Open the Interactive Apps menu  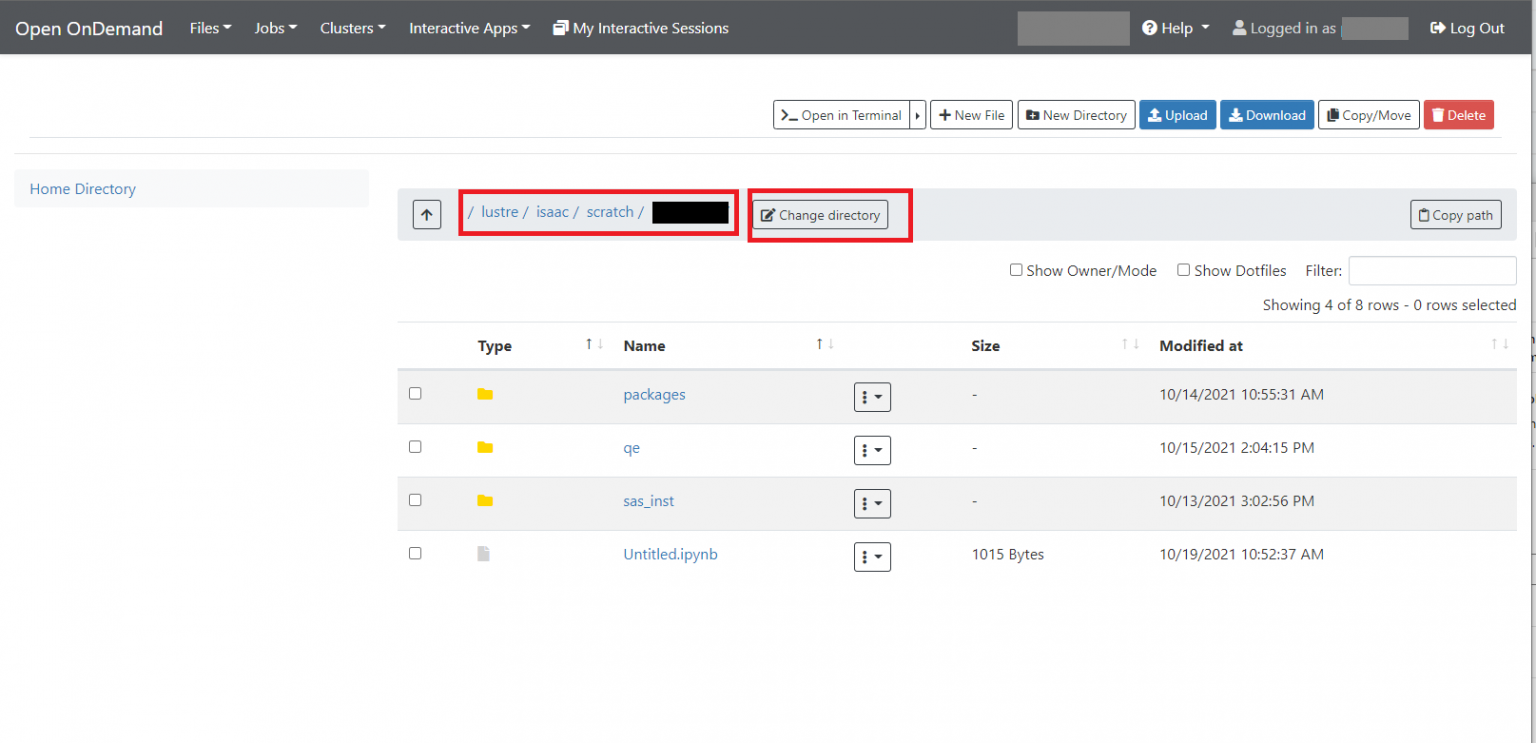(468, 27)
